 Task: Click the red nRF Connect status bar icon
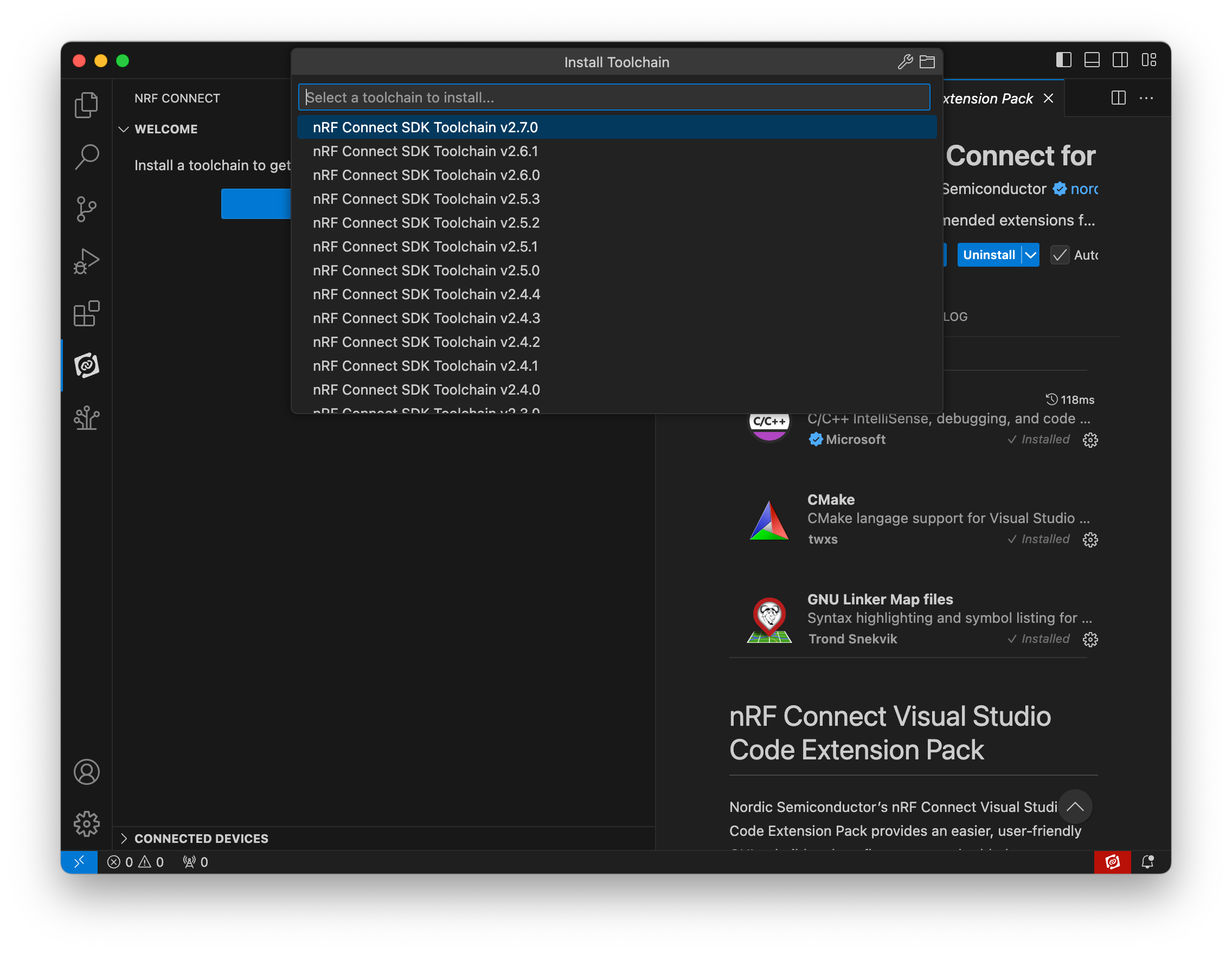[x=1112, y=861]
